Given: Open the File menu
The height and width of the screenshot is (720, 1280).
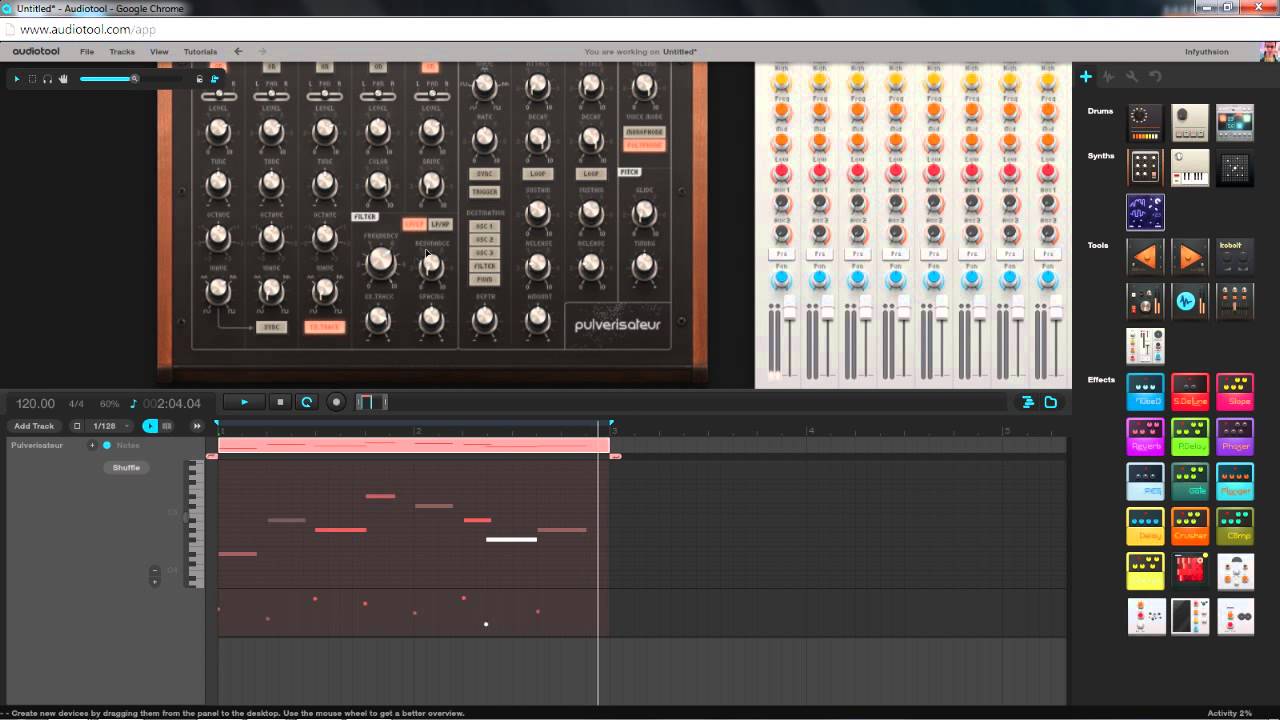Looking at the screenshot, I should pos(87,52).
